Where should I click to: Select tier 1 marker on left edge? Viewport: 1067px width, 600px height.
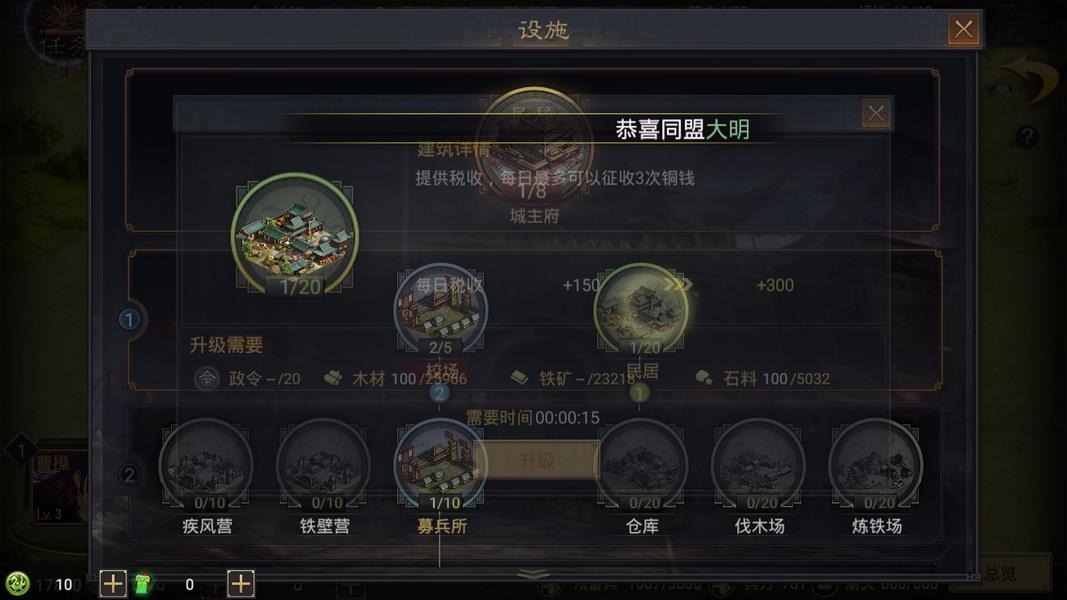tap(129, 319)
